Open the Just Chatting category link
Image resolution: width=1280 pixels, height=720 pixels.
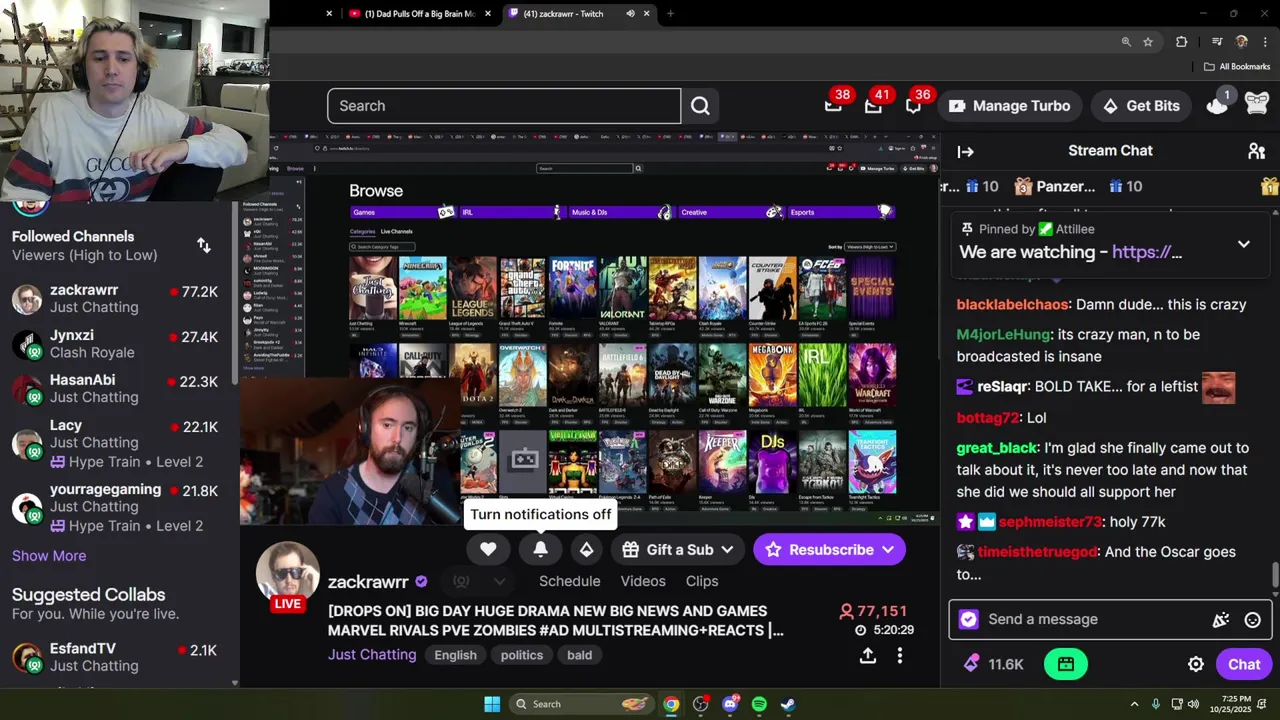[372, 655]
